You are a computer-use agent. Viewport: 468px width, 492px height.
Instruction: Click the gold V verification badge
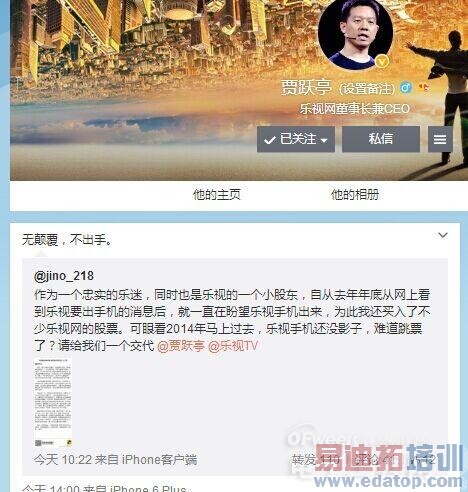click(x=382, y=61)
